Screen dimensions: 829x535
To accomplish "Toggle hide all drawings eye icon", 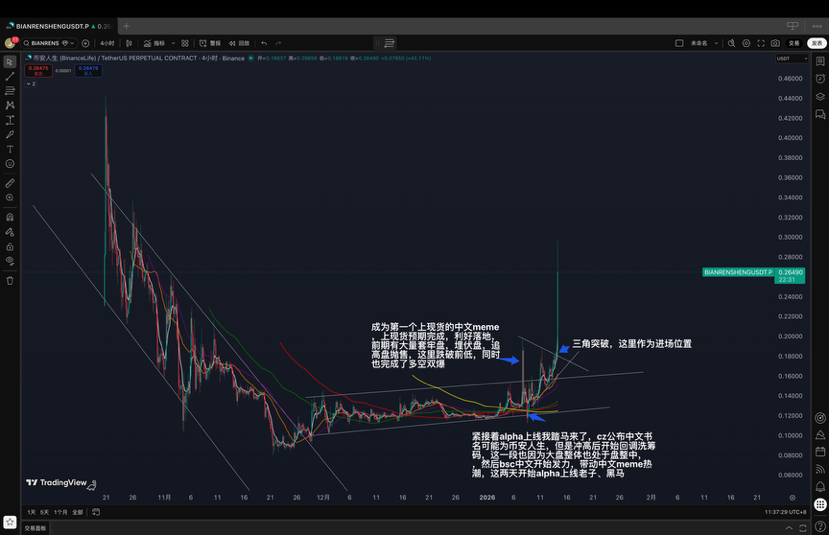I will pos(10,261).
